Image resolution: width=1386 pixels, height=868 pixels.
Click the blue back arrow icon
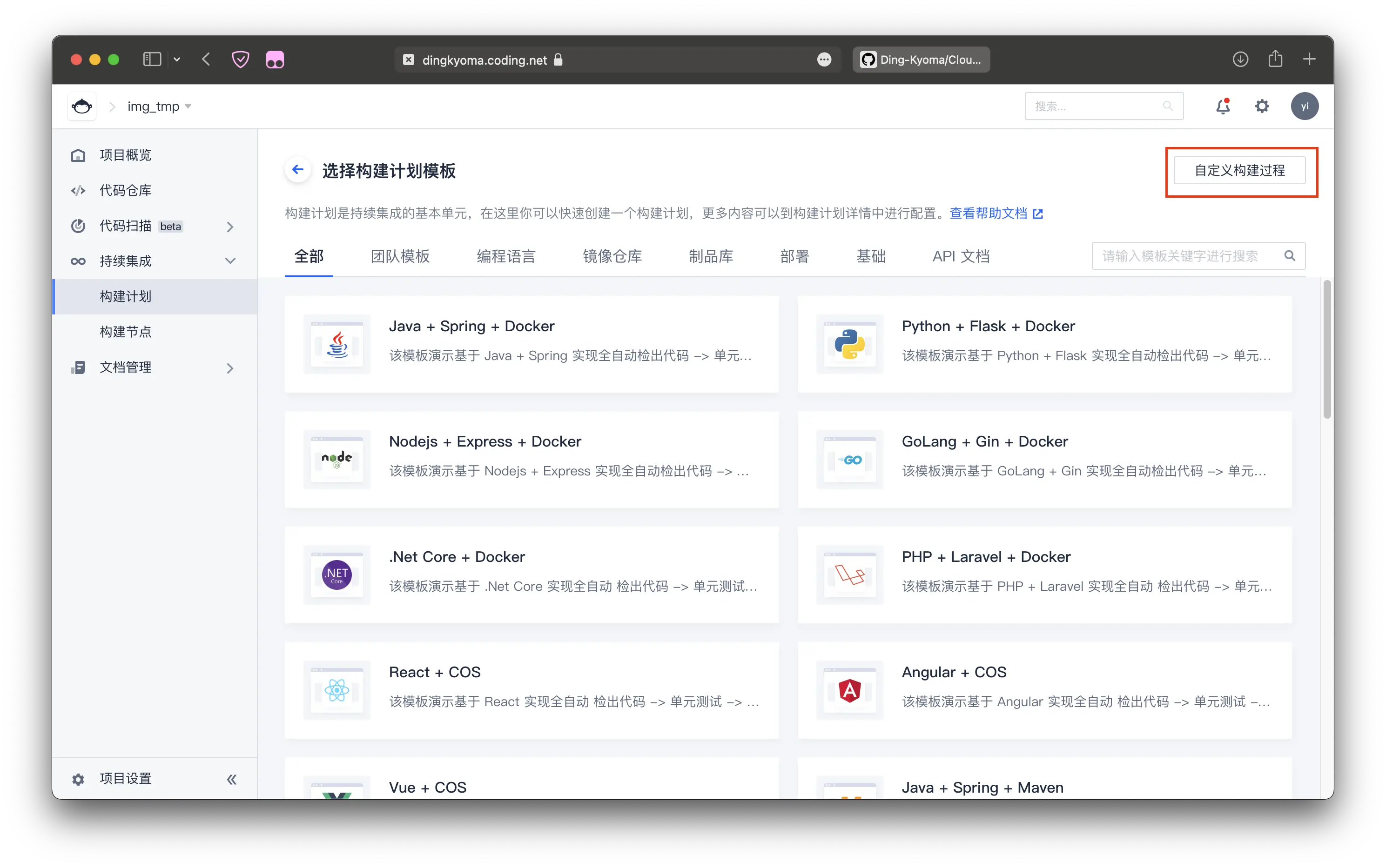pos(297,170)
